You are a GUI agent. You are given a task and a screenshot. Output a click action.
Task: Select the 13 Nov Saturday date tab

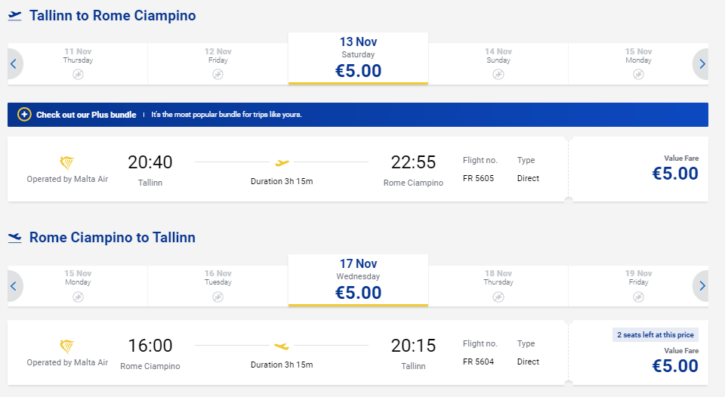point(358,59)
